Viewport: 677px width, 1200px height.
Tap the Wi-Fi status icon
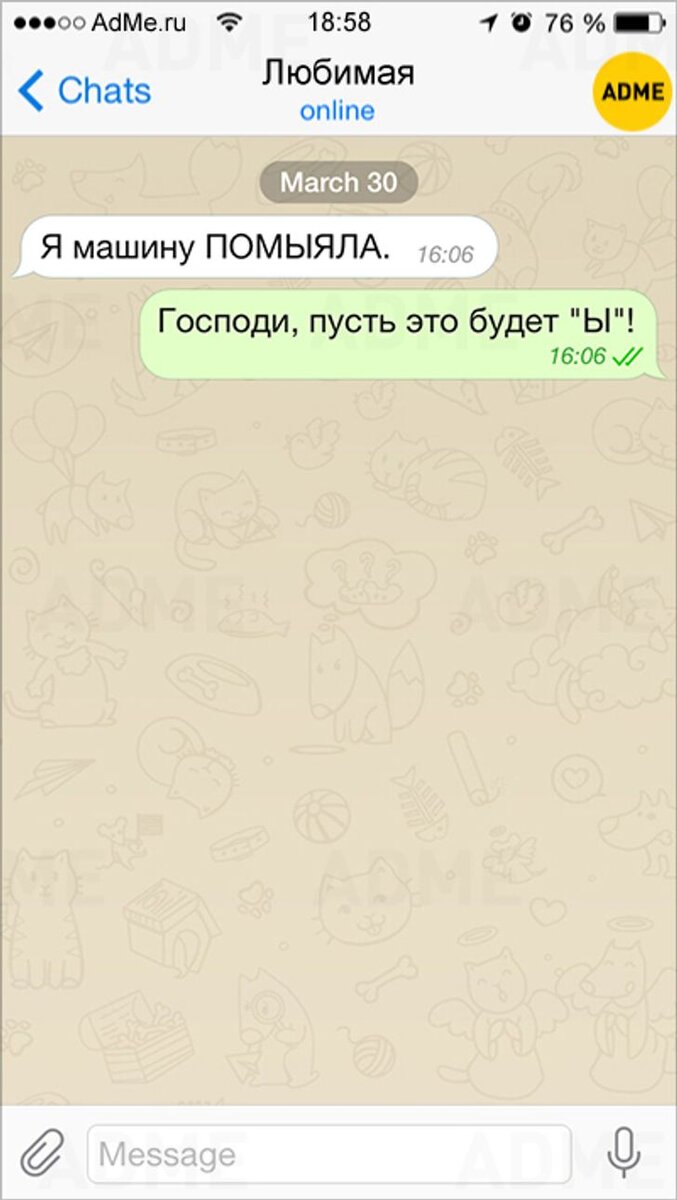point(231,22)
